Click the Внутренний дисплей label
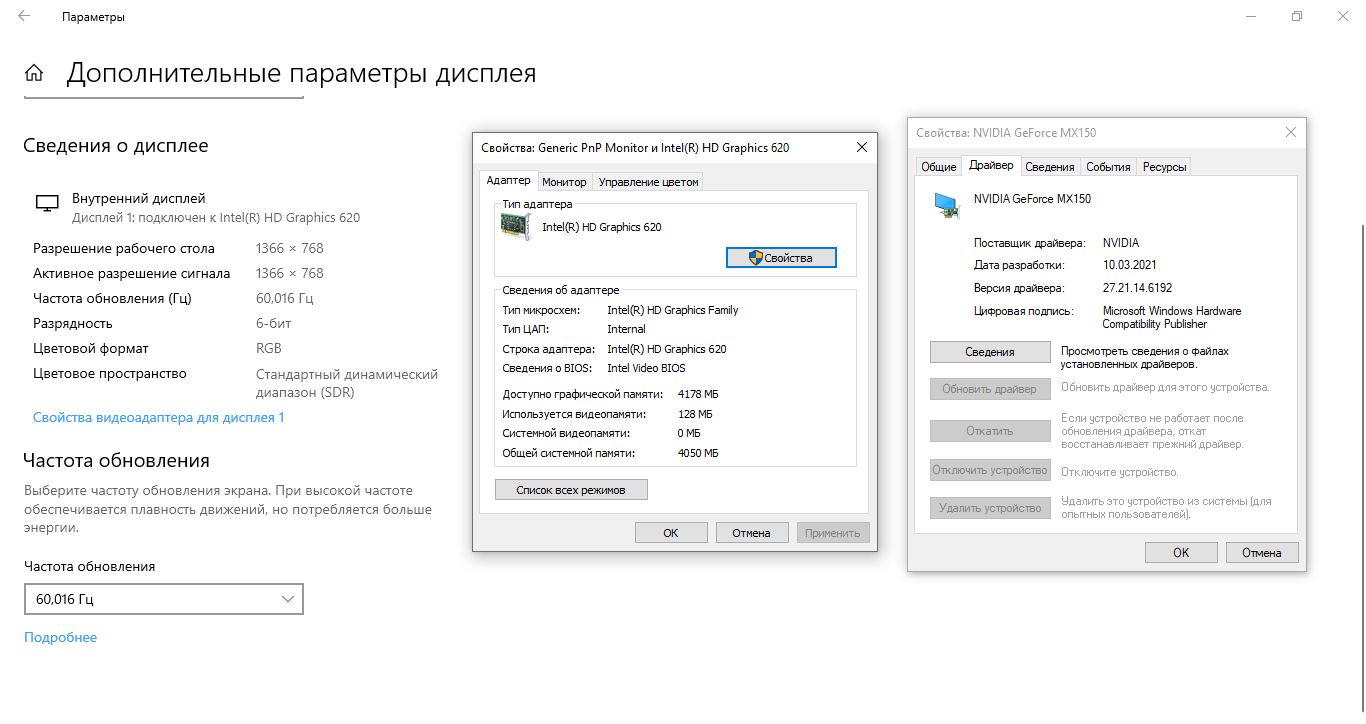This screenshot has height=724, width=1366. click(139, 198)
